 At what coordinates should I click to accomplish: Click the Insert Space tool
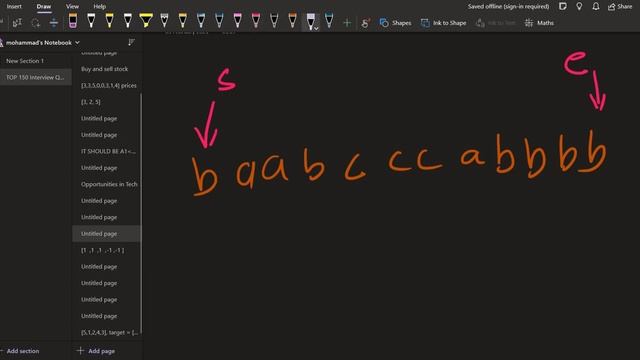[53, 23]
